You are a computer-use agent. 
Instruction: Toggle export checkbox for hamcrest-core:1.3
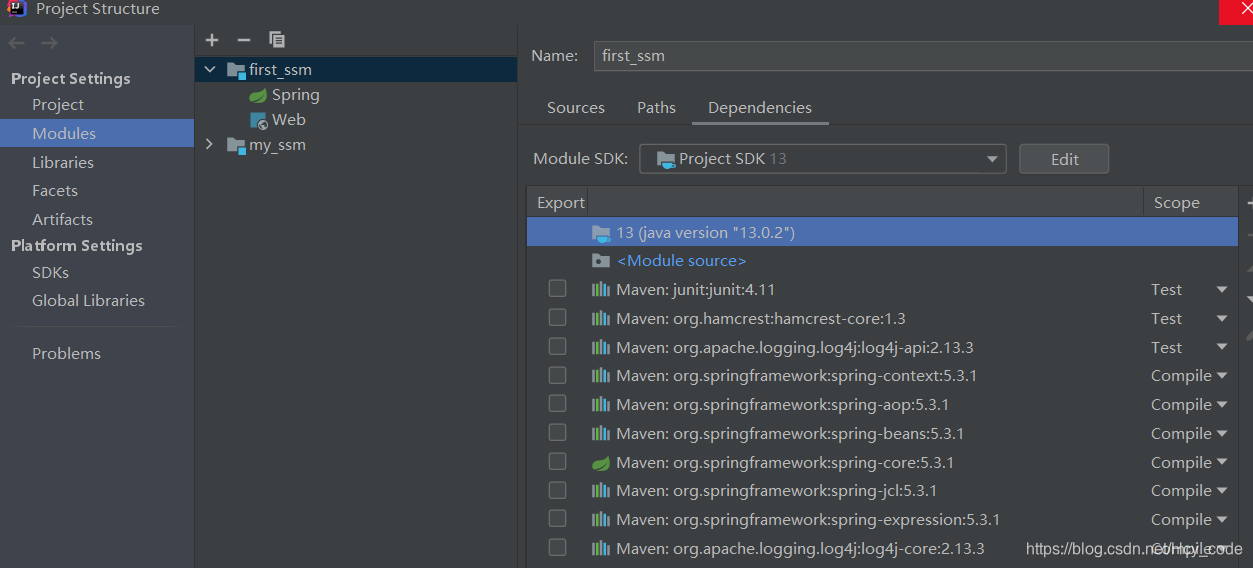coord(557,318)
